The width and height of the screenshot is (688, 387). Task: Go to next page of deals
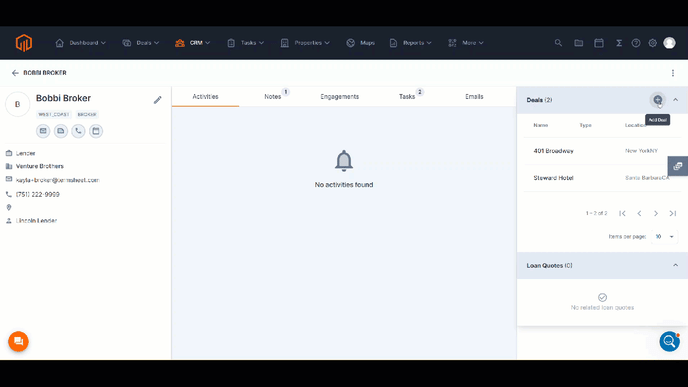coord(656,213)
